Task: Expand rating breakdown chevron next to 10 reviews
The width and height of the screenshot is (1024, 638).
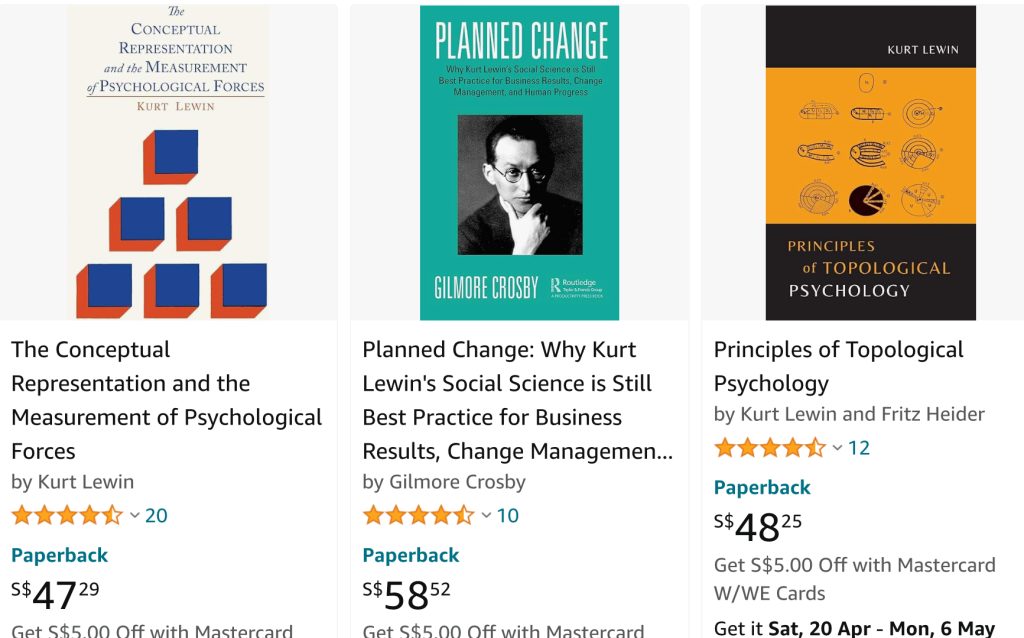Action: 486,516
